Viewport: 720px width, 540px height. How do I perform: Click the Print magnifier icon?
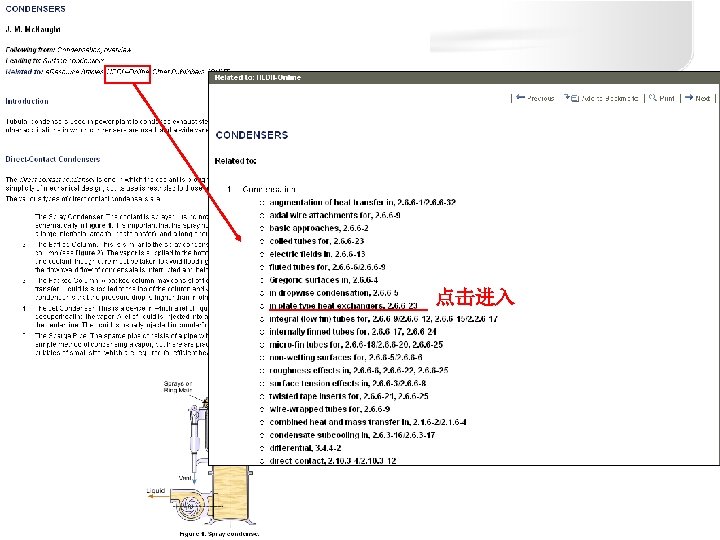pyautogui.click(x=652, y=98)
